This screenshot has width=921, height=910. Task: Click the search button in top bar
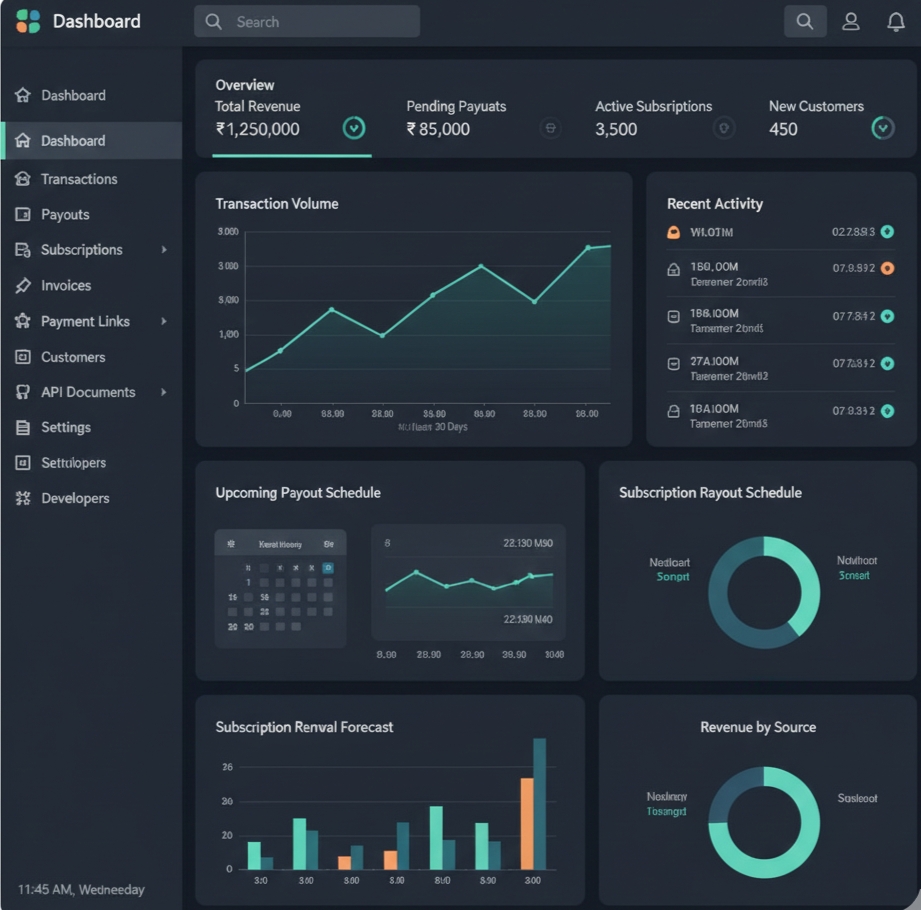point(805,21)
